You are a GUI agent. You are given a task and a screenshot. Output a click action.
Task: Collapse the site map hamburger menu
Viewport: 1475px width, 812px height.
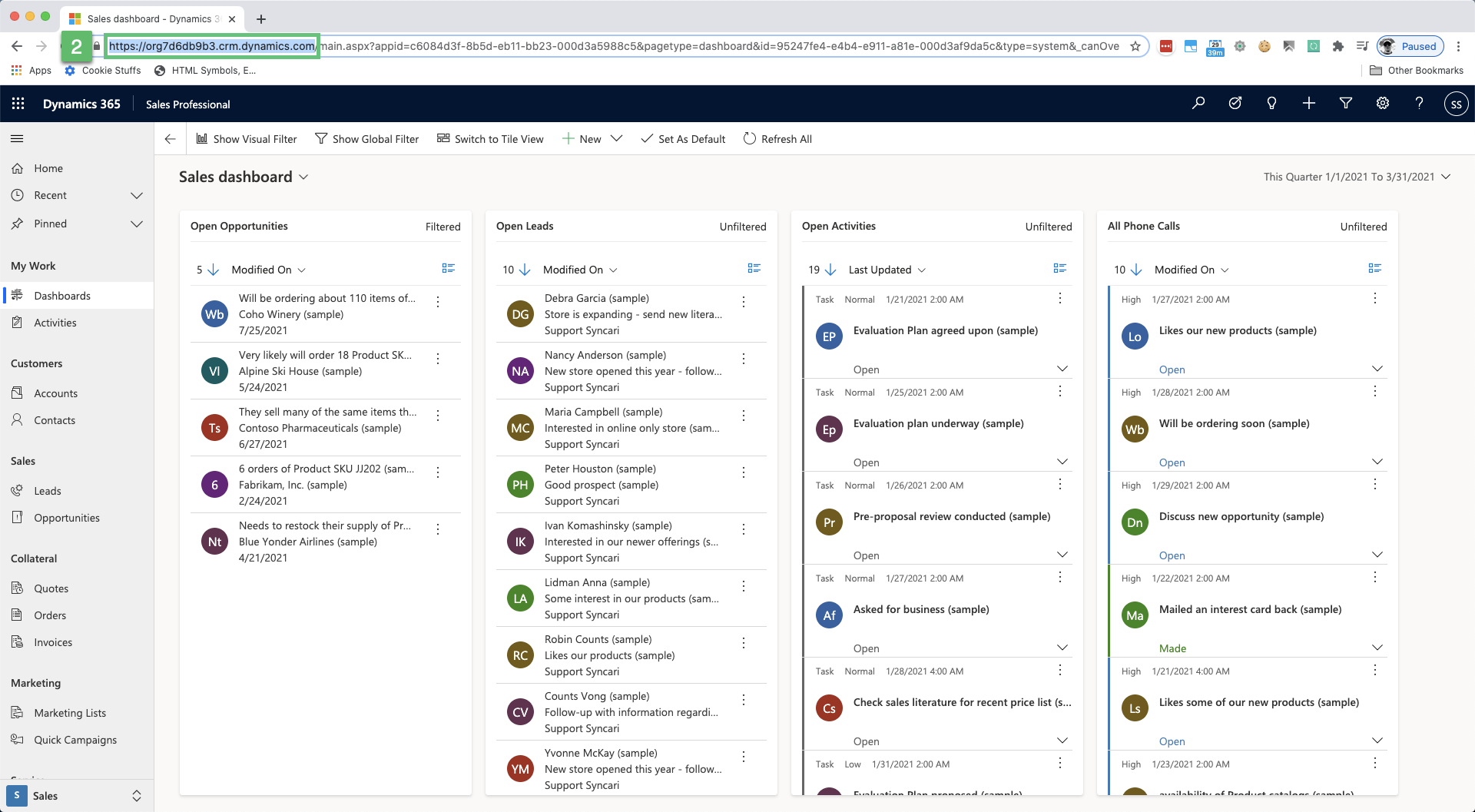coord(17,138)
